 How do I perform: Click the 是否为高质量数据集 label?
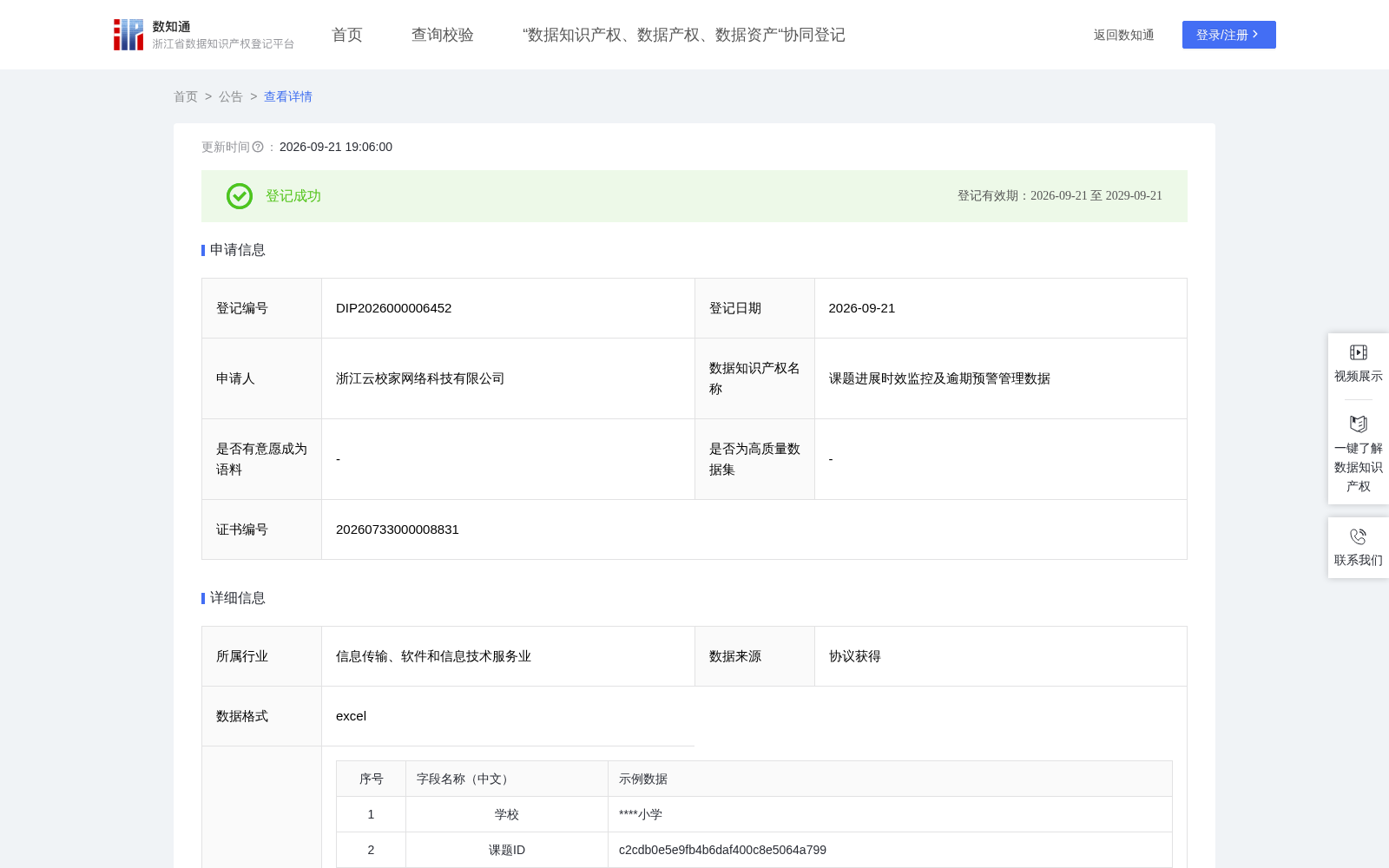pos(754,459)
